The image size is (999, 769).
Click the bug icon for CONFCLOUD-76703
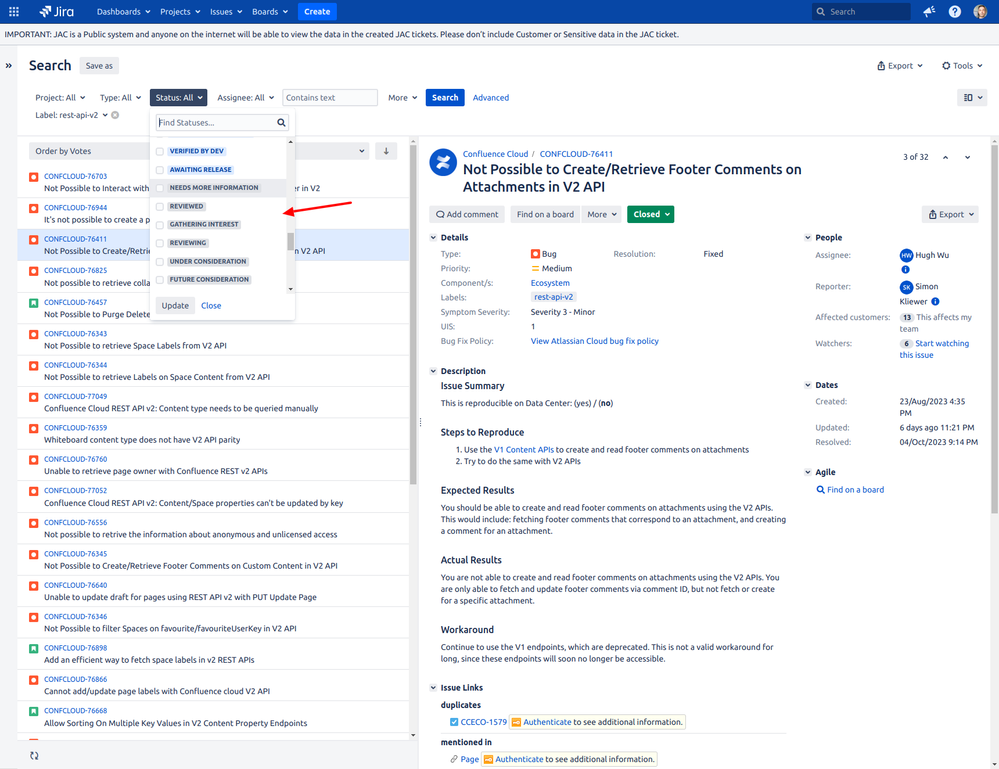pyautogui.click(x=34, y=177)
